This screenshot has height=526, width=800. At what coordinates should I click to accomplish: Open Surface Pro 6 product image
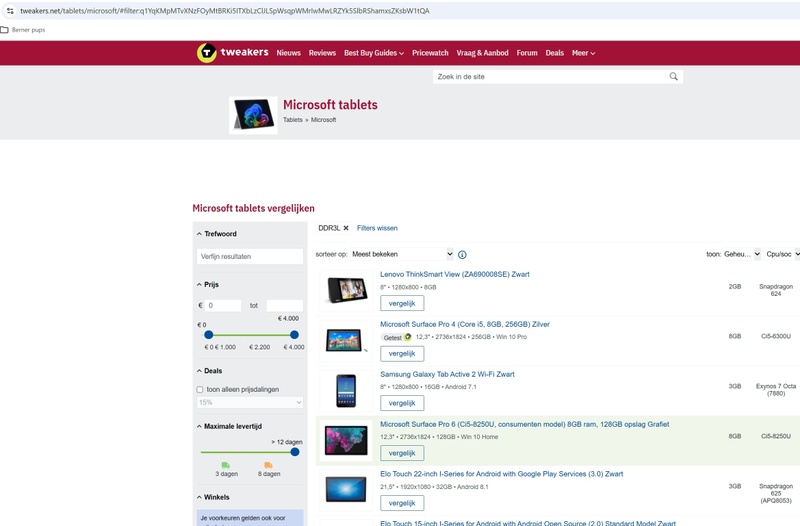click(x=347, y=440)
